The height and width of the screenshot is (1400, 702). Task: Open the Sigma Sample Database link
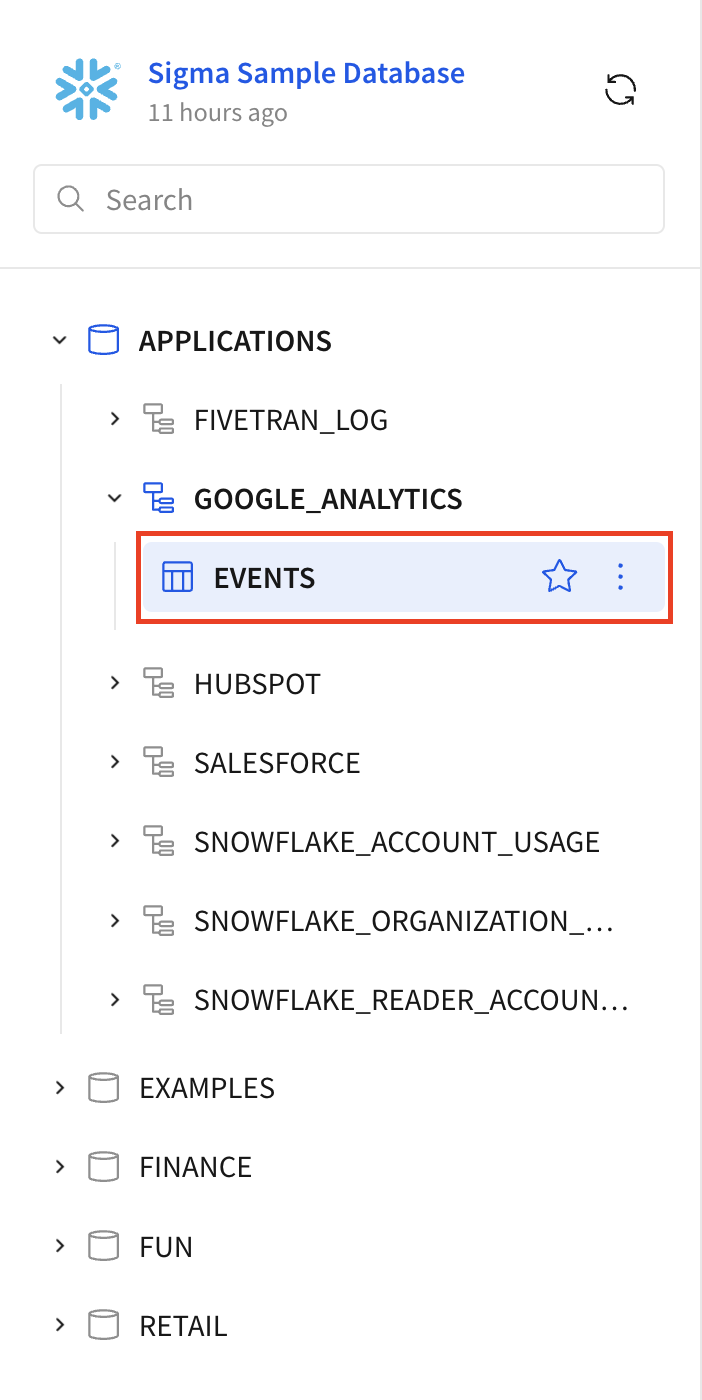tap(306, 73)
